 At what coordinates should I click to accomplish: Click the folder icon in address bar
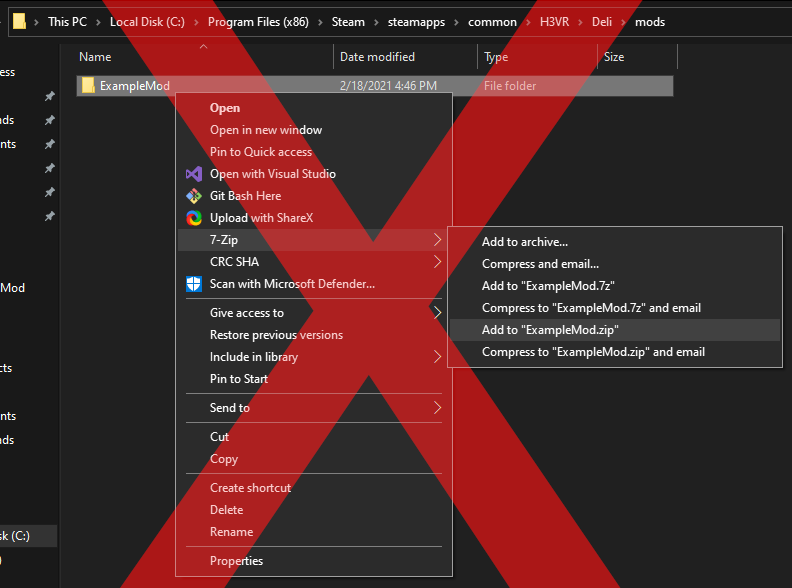tap(19, 22)
